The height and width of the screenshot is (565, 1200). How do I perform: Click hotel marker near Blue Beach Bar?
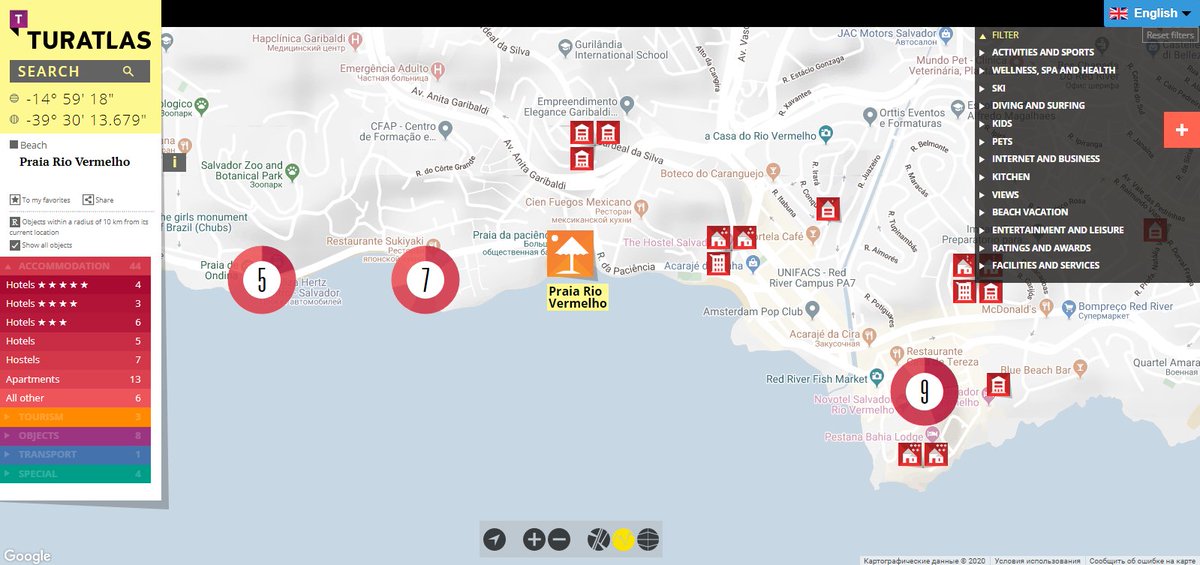pos(998,384)
